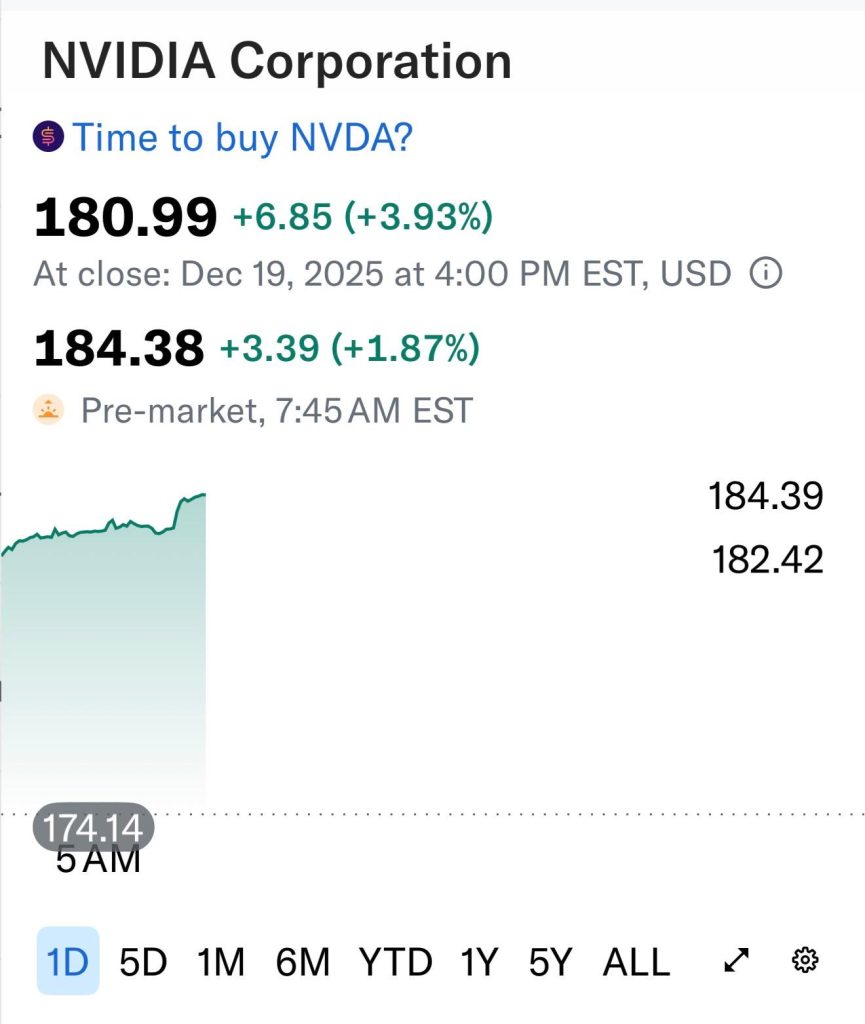Select the 1D chart range

[68, 962]
